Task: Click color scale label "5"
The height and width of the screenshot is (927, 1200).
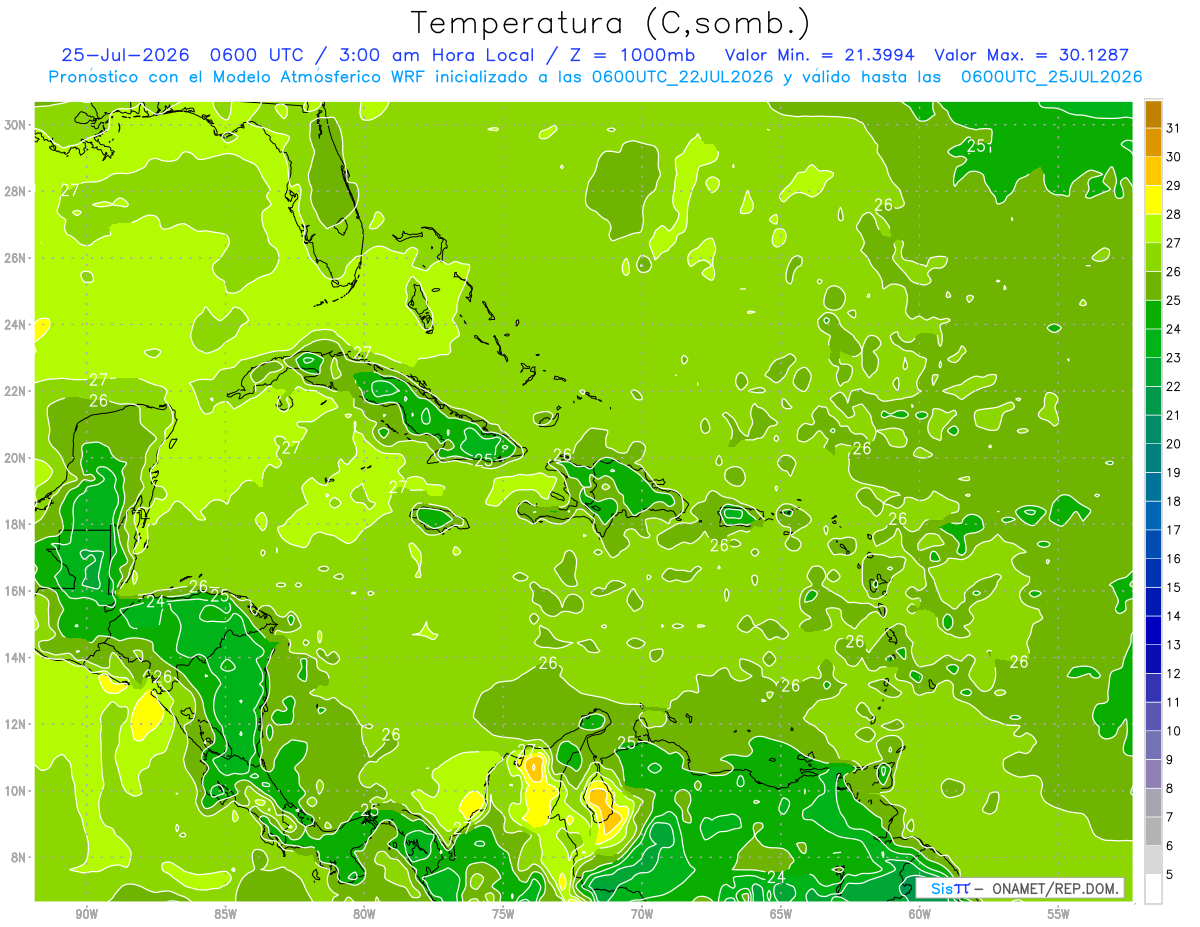Action: pyautogui.click(x=1170, y=875)
